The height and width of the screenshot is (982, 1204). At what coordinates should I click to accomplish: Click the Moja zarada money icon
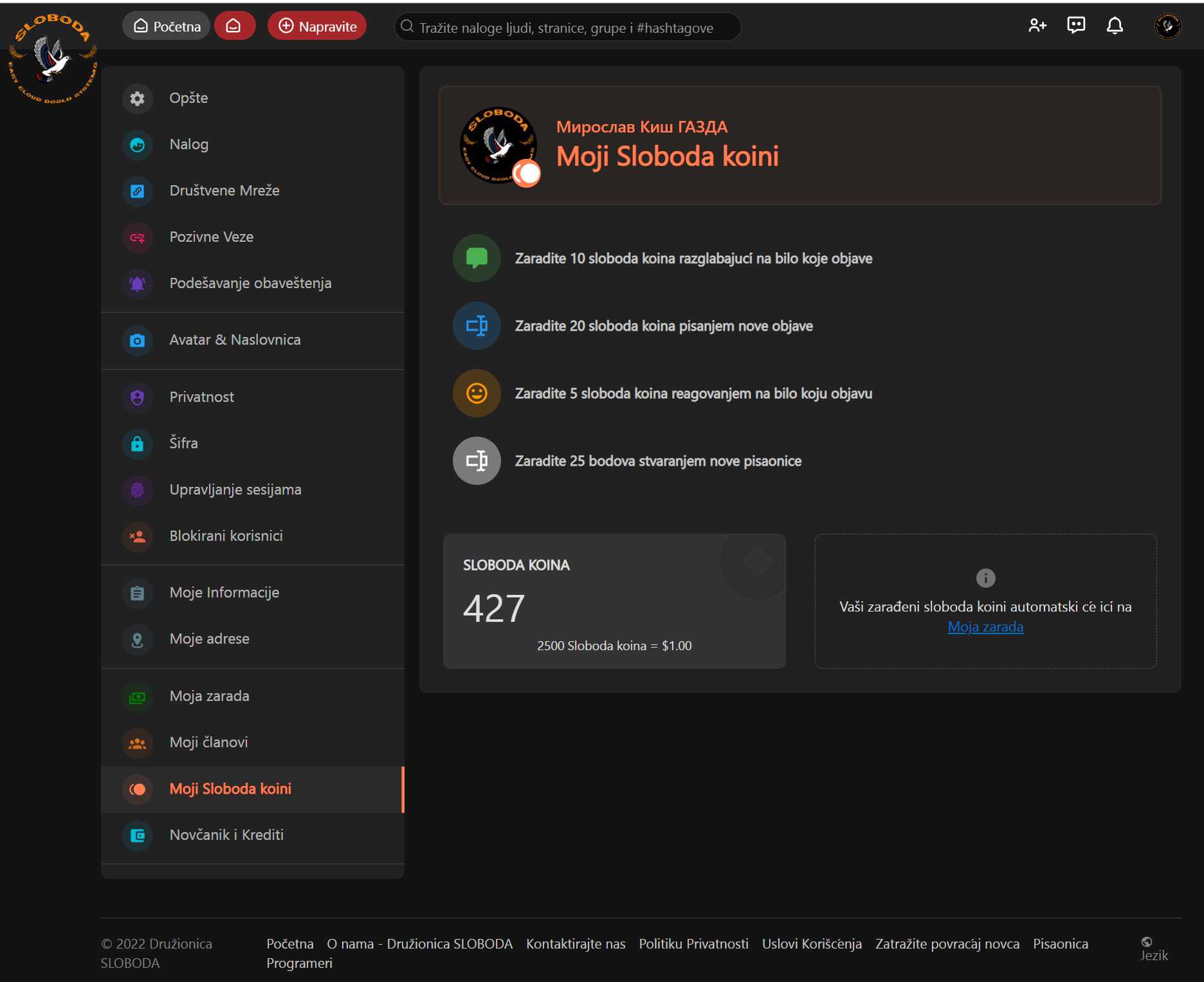tap(137, 696)
